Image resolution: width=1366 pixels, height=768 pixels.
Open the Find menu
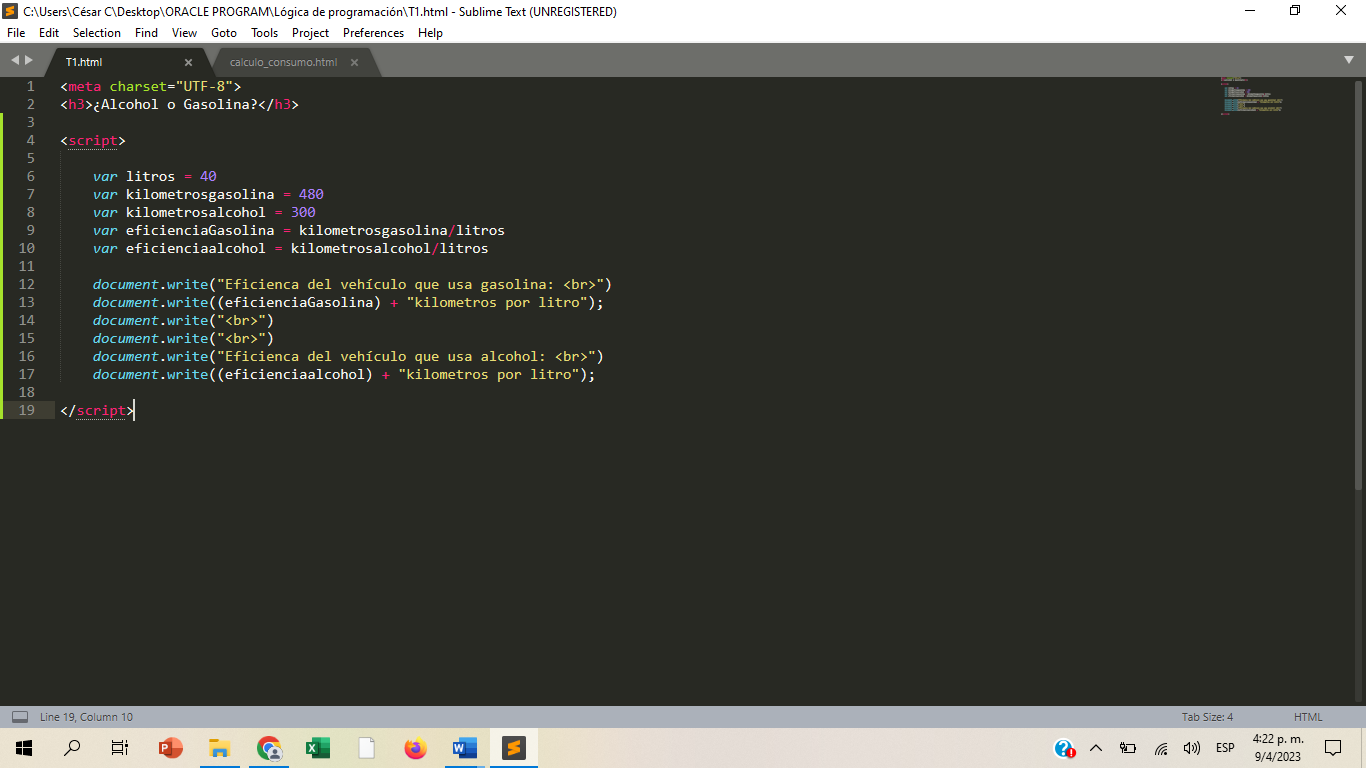point(146,33)
